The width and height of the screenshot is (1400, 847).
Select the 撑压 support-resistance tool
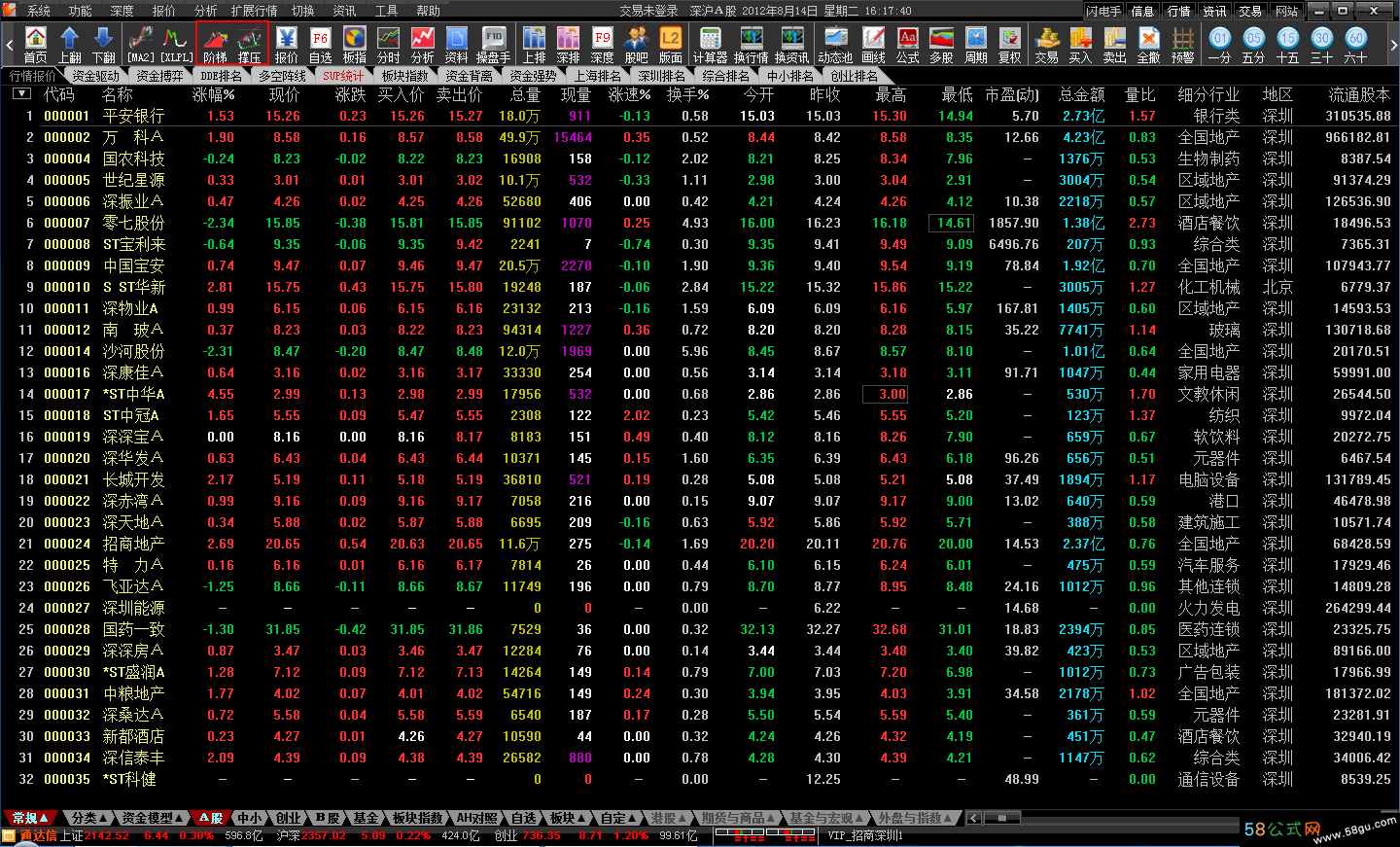(250, 45)
